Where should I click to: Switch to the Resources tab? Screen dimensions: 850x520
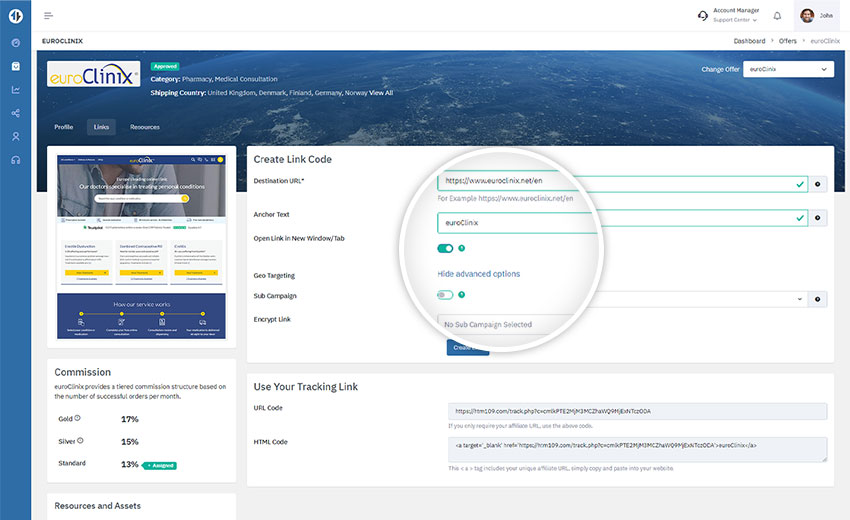coord(145,127)
